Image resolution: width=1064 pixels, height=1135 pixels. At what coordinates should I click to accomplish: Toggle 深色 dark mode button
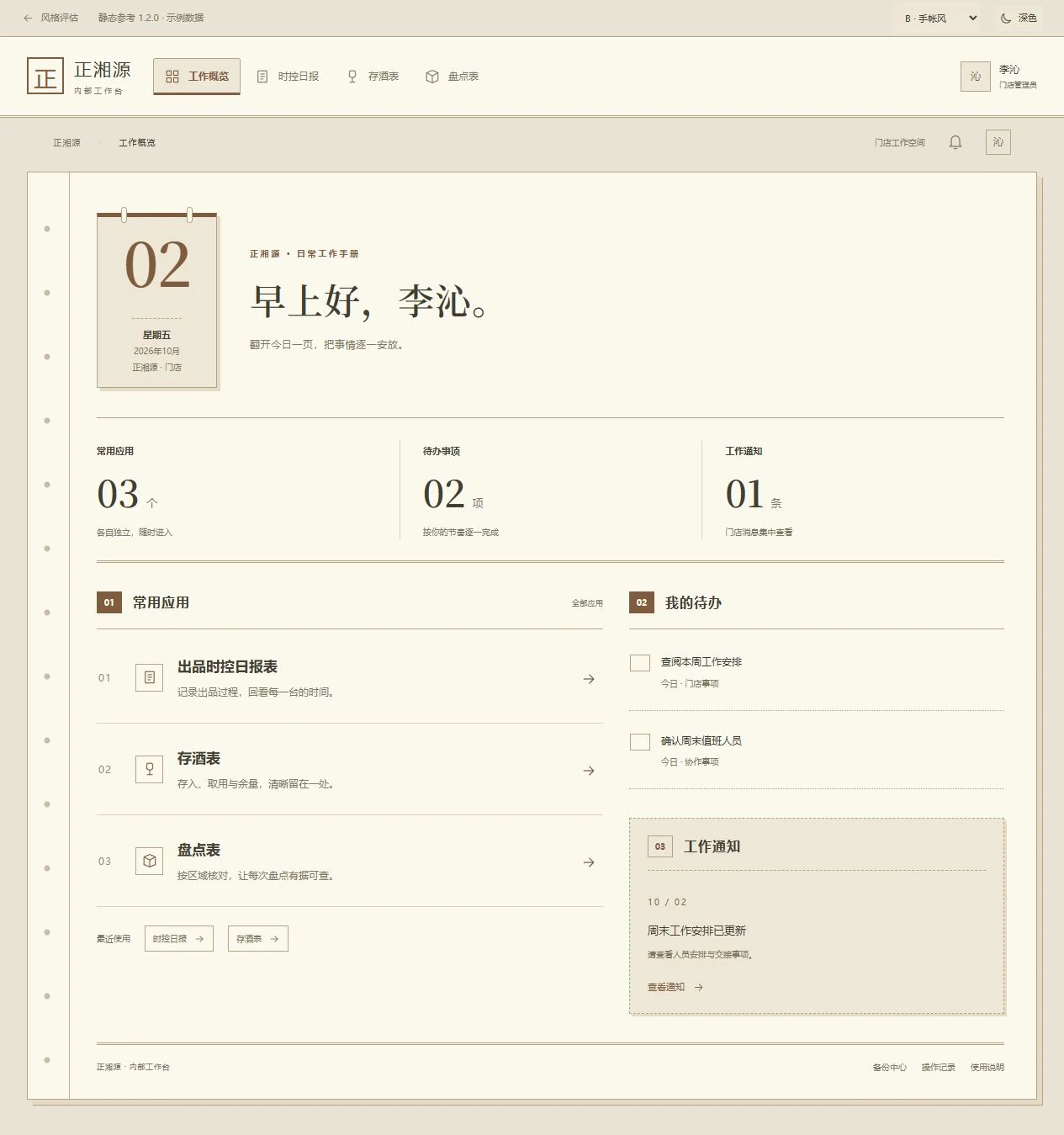pyautogui.click(x=1019, y=18)
